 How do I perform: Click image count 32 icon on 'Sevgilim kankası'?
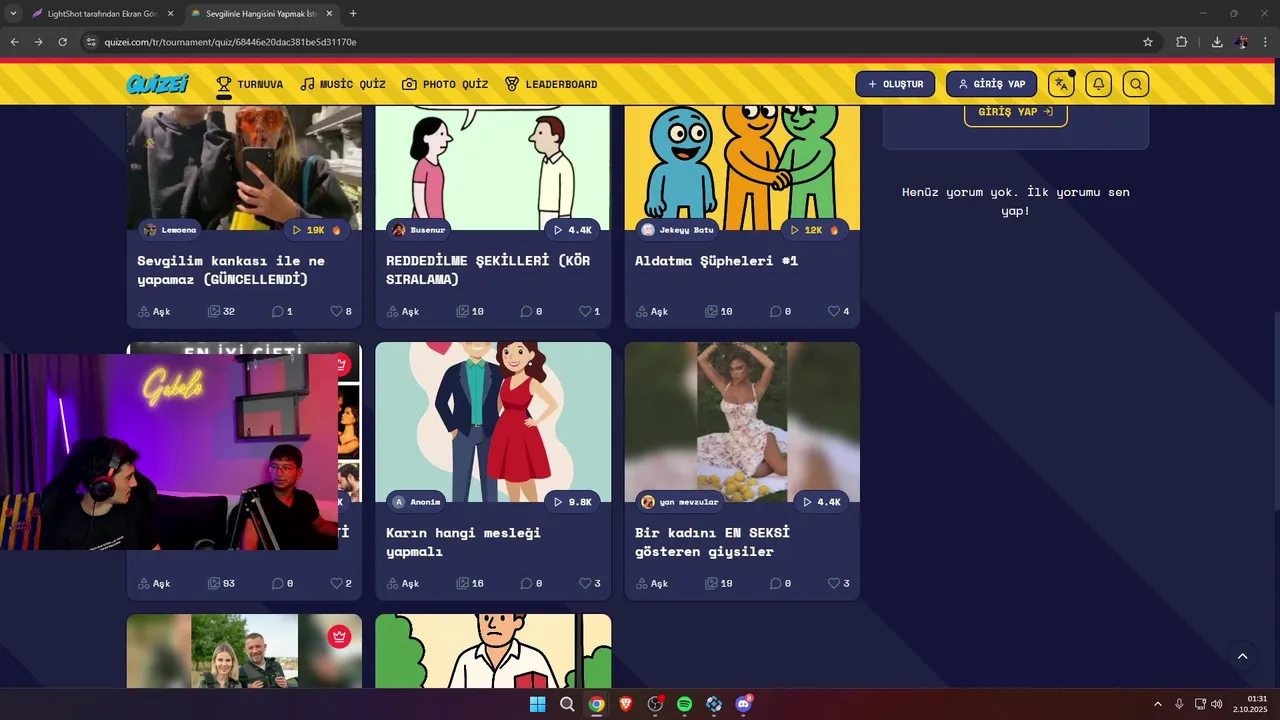coord(214,311)
